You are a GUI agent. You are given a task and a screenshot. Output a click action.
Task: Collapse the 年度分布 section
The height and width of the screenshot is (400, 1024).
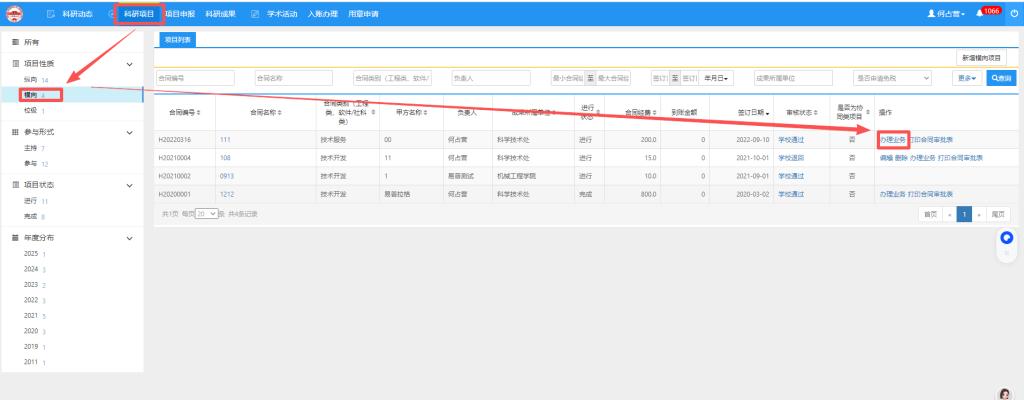coord(130,238)
